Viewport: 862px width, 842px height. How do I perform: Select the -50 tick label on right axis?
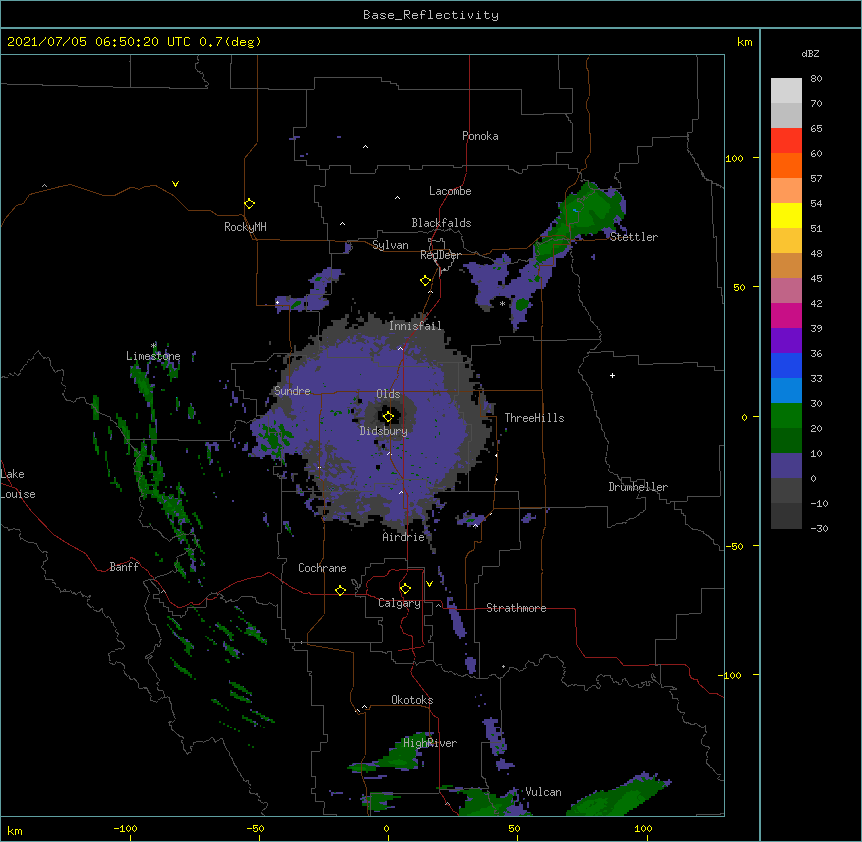tap(734, 546)
